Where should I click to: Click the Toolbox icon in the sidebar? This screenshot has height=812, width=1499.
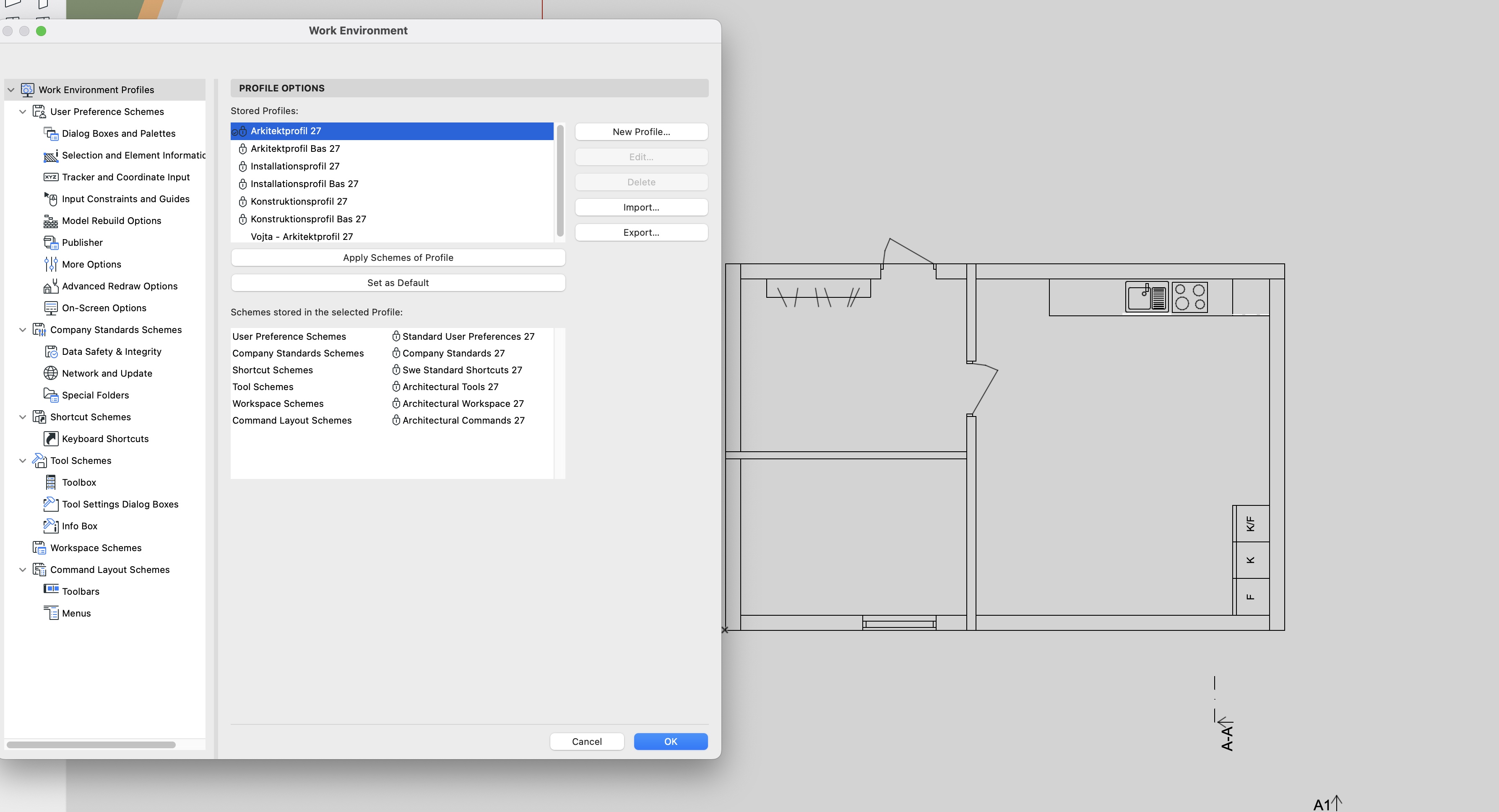pos(51,482)
